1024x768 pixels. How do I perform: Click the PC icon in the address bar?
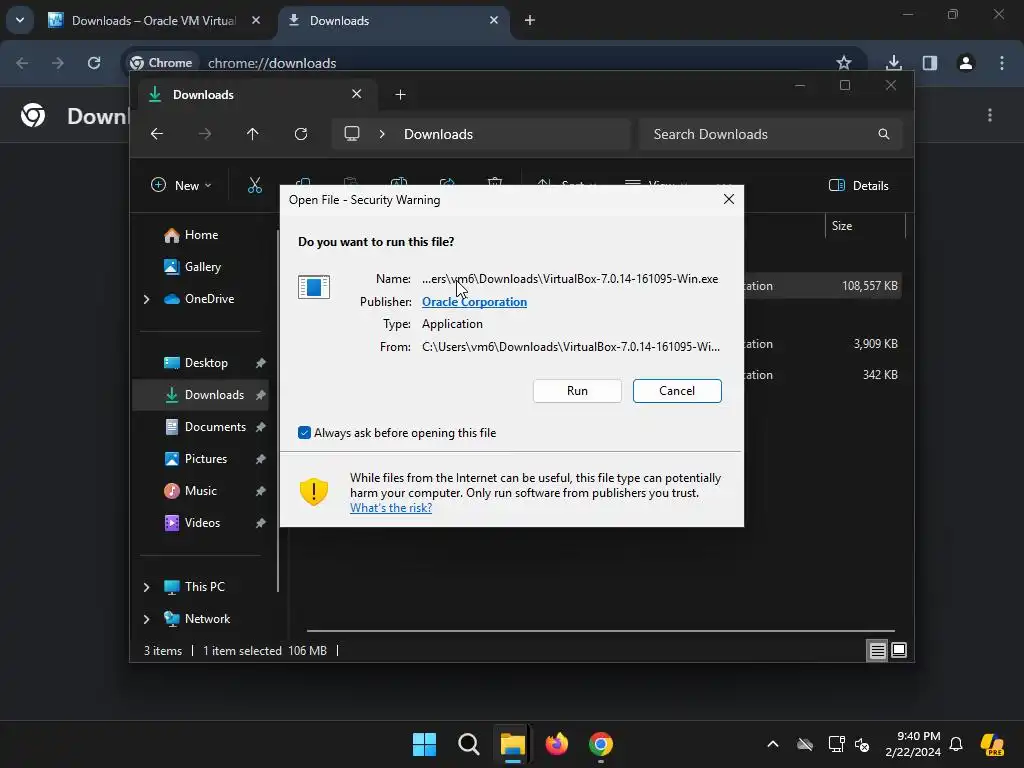click(x=352, y=134)
